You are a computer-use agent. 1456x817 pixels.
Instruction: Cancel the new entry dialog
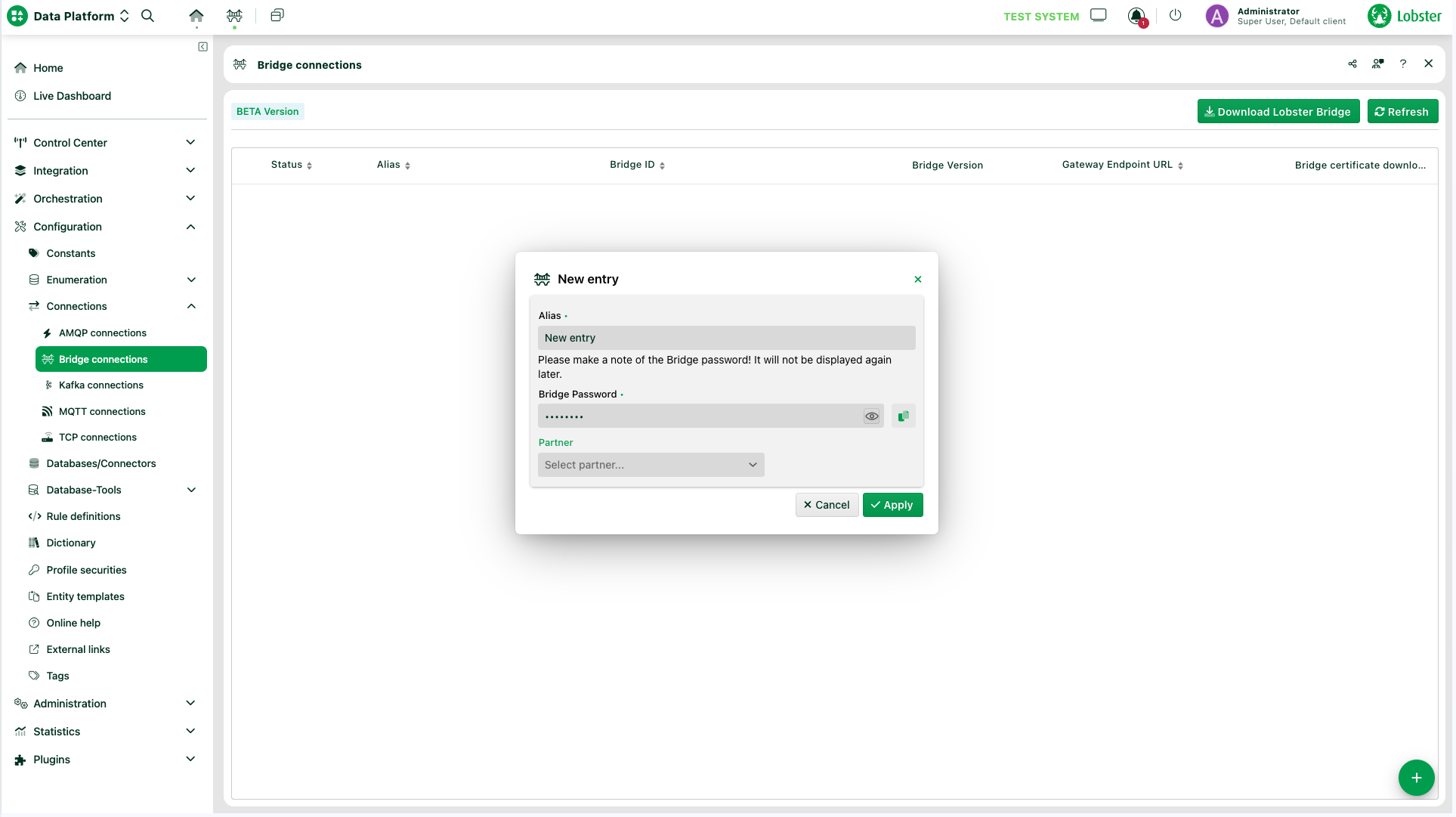pyautogui.click(x=827, y=505)
